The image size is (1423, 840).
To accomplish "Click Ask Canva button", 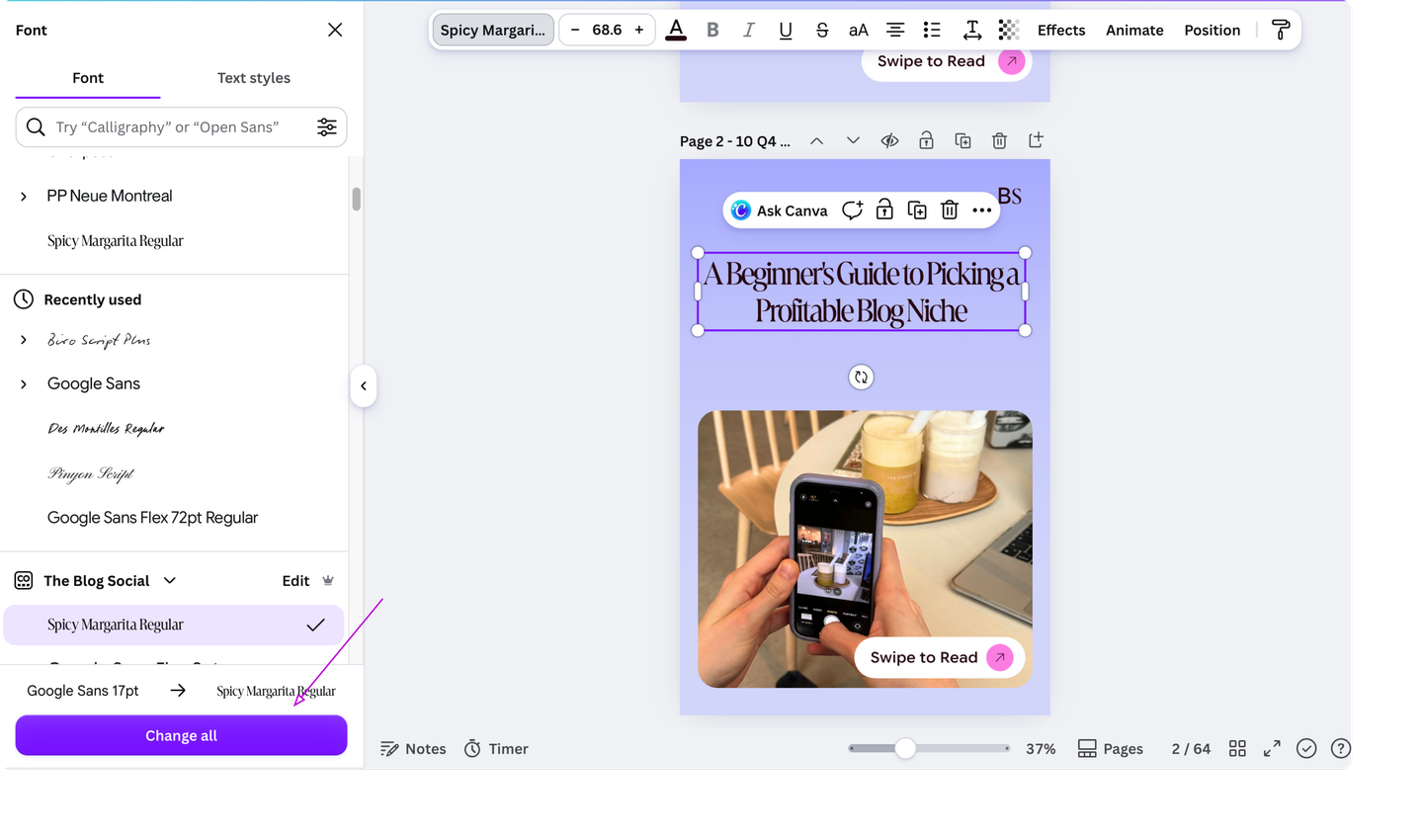I will coord(780,210).
